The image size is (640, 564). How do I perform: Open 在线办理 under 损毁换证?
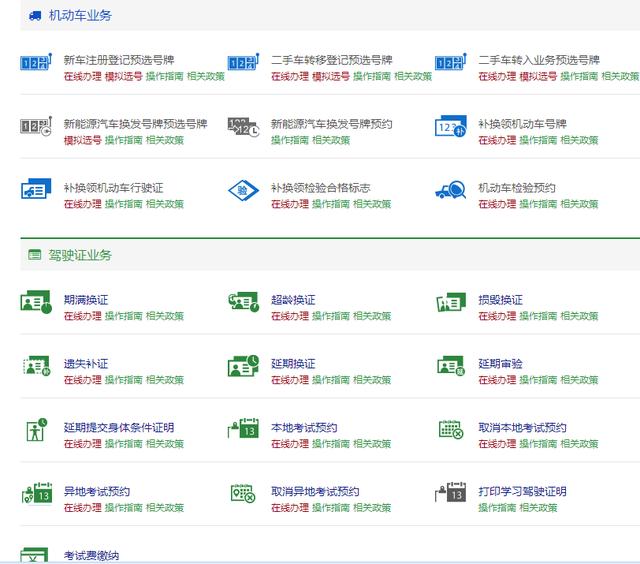pyautogui.click(x=497, y=316)
